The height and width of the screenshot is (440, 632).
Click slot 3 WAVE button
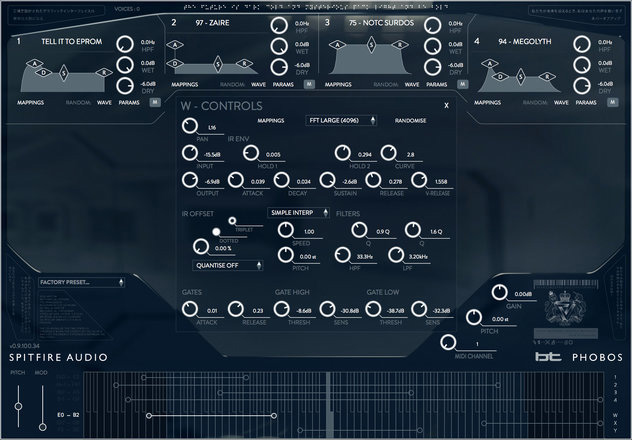(x=412, y=85)
